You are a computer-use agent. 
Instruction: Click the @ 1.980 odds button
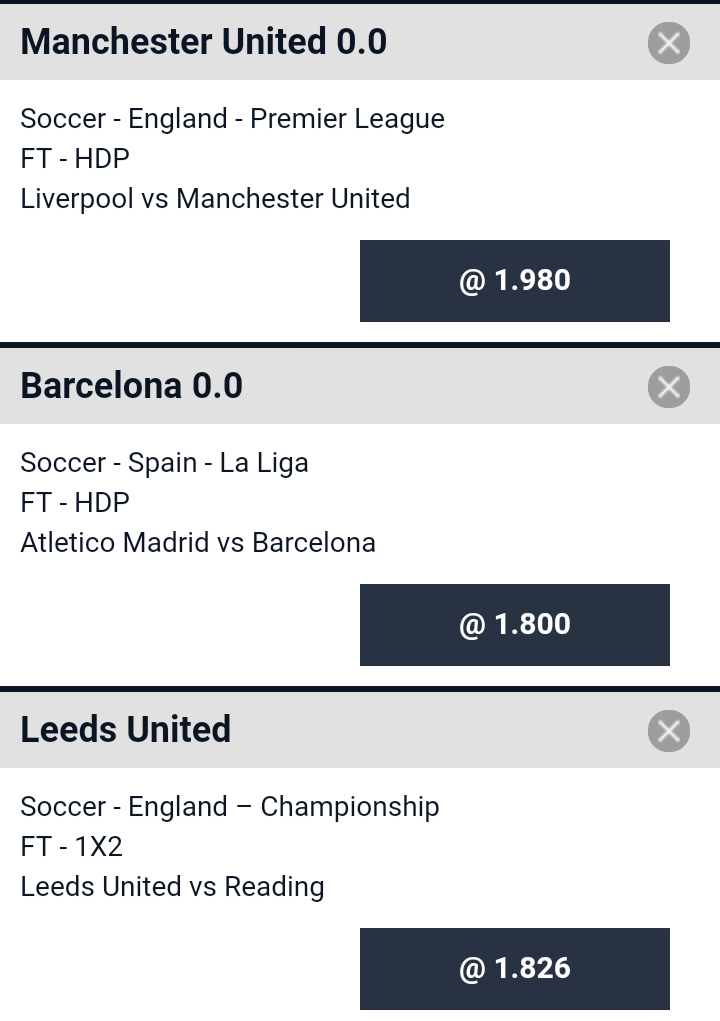point(514,281)
